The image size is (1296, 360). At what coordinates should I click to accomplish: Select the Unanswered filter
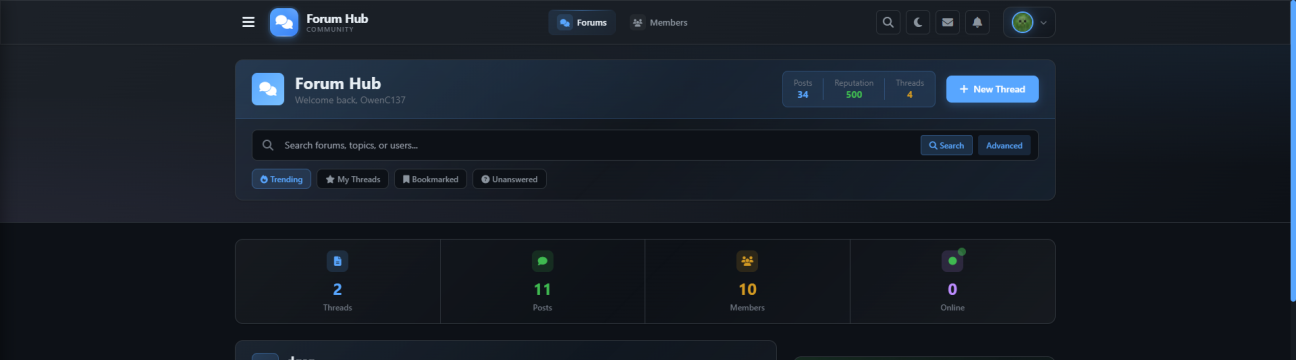pyautogui.click(x=510, y=179)
